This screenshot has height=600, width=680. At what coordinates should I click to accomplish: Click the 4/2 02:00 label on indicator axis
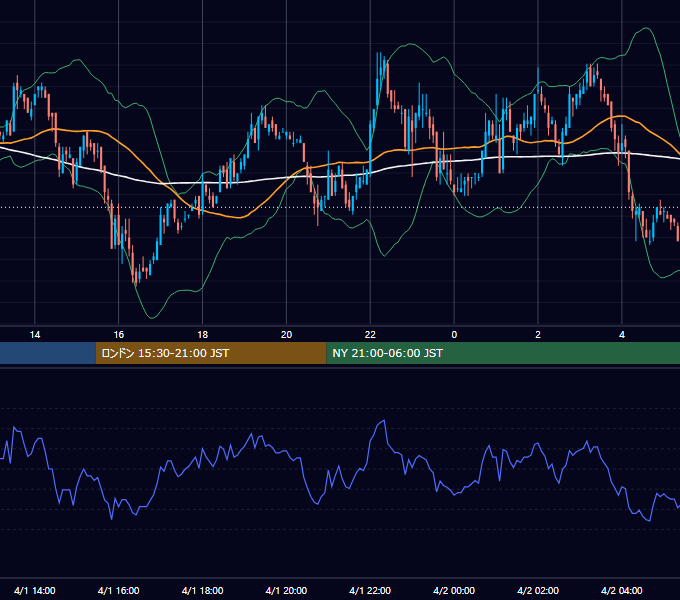(538, 590)
